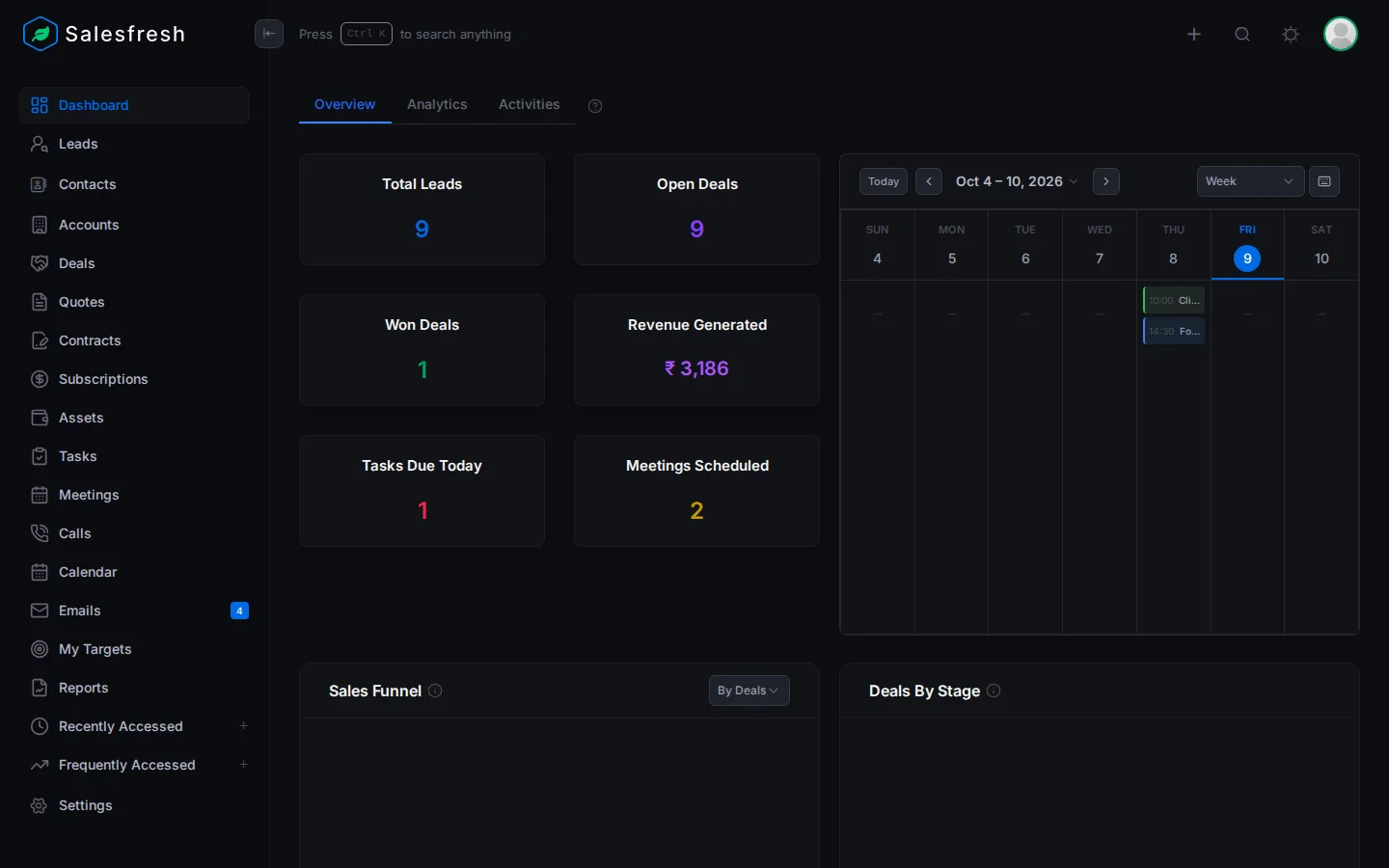Click the Deals By Stage info icon
1389x868 pixels.
(994, 691)
